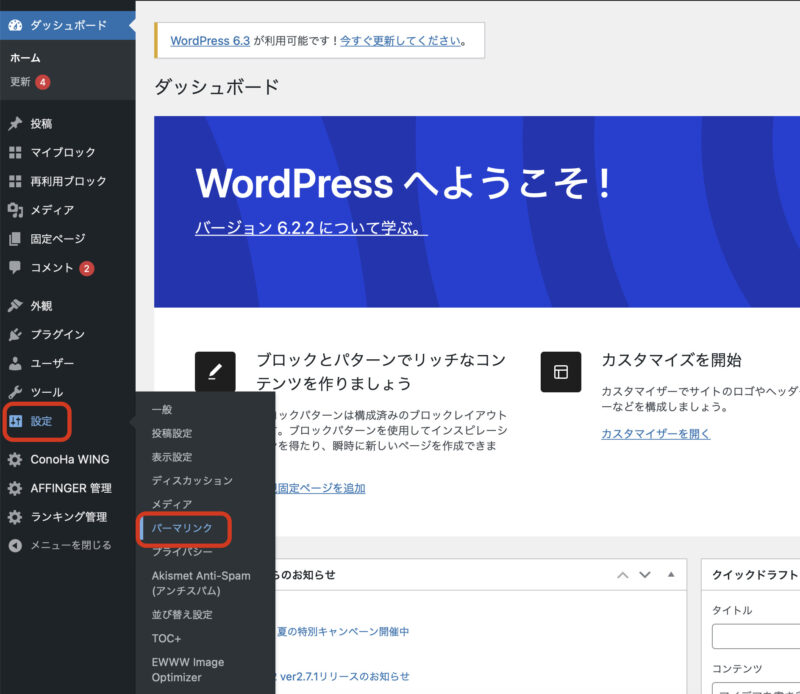The width and height of the screenshot is (800, 694).
Task: Select メディア in settings flyout
Action: click(x=171, y=504)
